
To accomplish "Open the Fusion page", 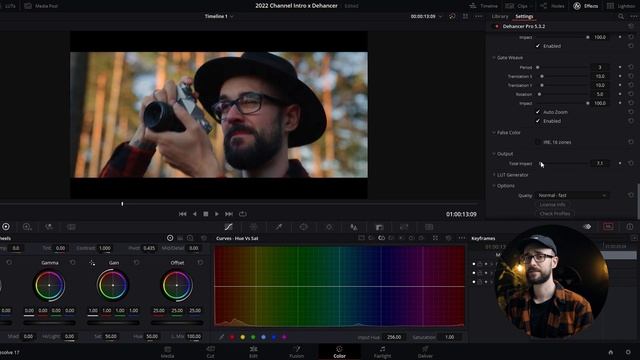I will click(296, 352).
